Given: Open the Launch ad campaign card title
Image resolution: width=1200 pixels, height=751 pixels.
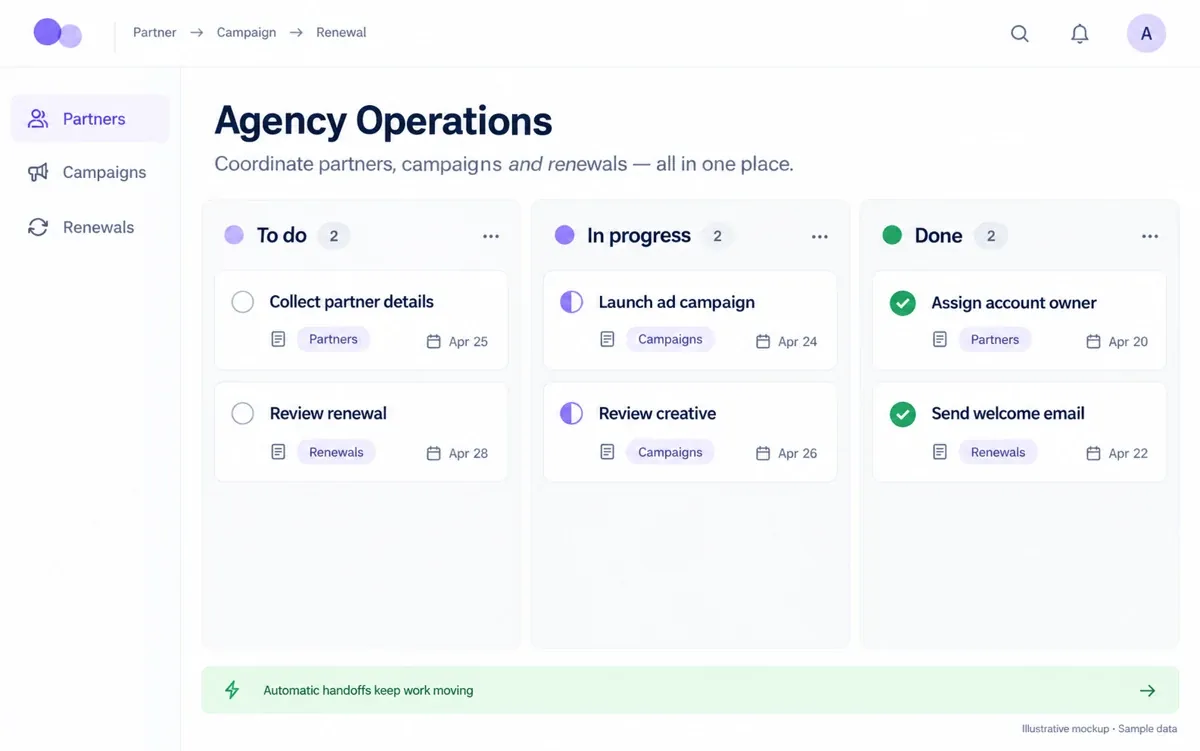Looking at the screenshot, I should click(x=676, y=302).
